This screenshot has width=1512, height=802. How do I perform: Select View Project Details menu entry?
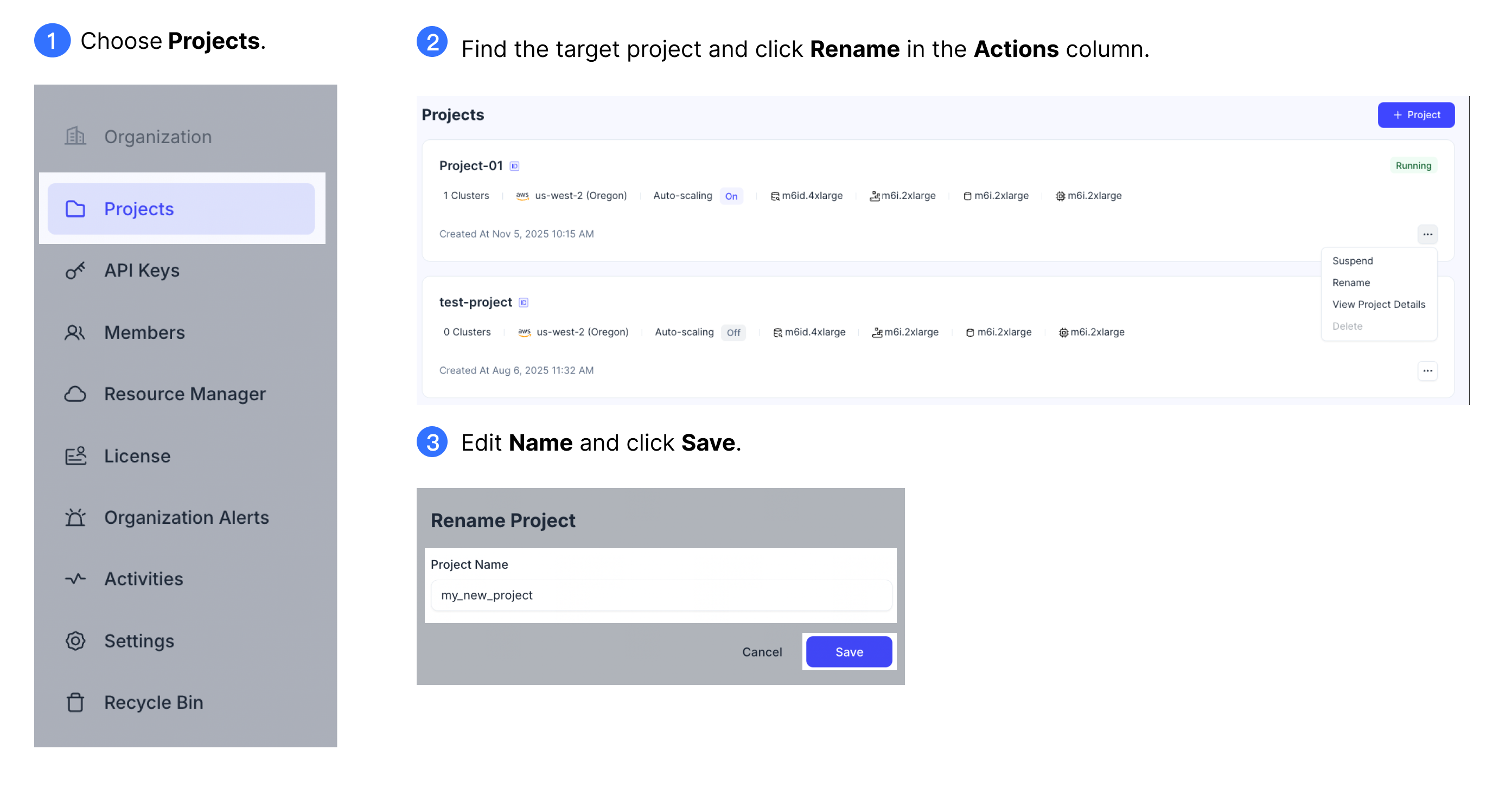tap(1378, 305)
